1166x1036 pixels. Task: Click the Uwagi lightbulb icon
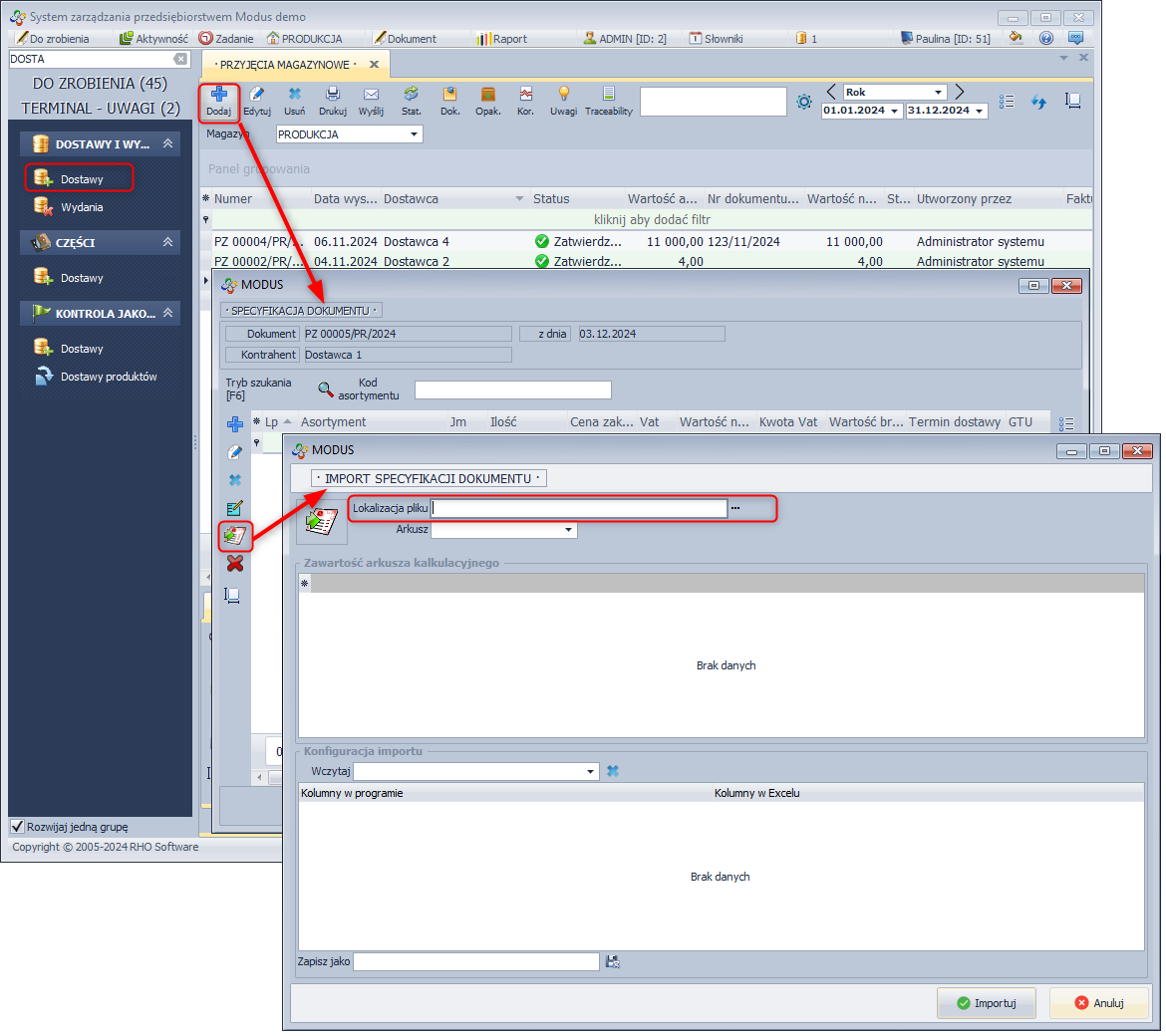coord(563,95)
